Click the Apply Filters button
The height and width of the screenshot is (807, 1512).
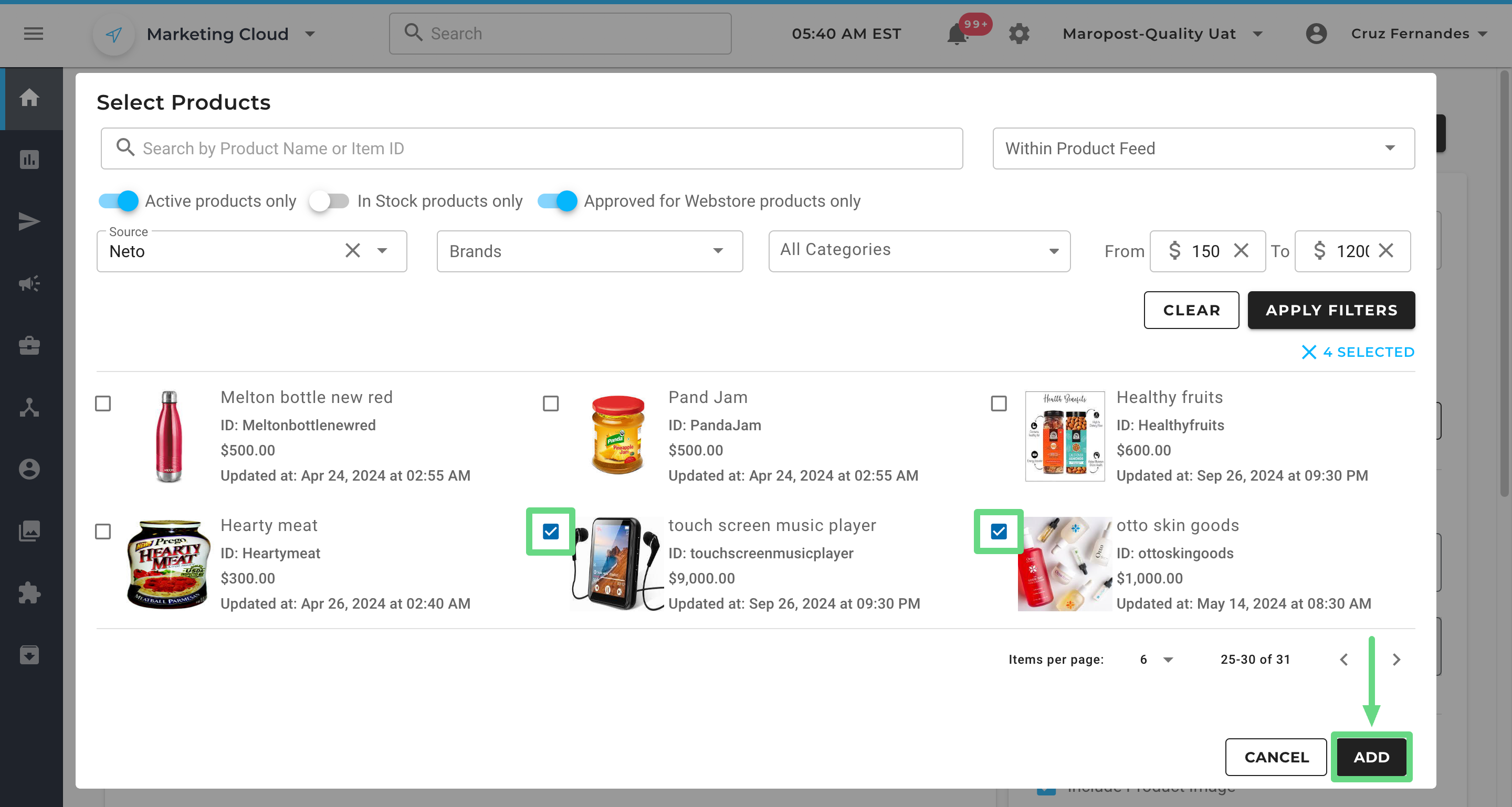pos(1331,310)
